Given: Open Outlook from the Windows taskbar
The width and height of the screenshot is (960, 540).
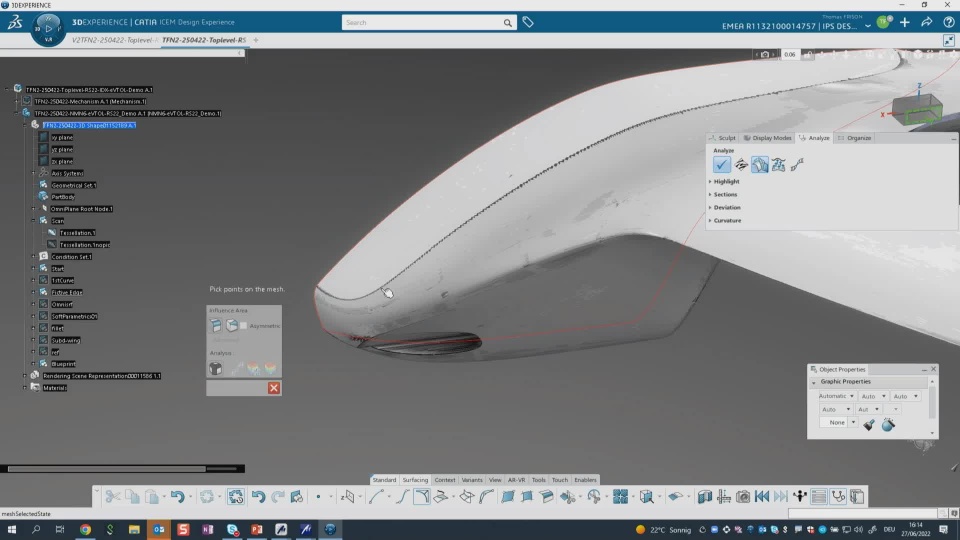Looking at the screenshot, I should (x=159, y=530).
